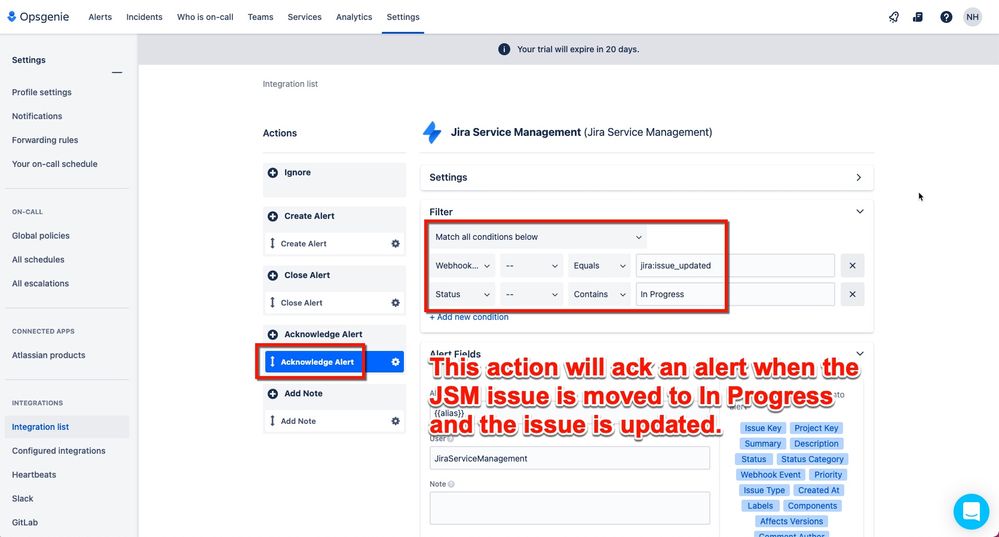This screenshot has width=999, height=537.
Task: Add a new Add Note action plus icon
Action: tap(273, 394)
